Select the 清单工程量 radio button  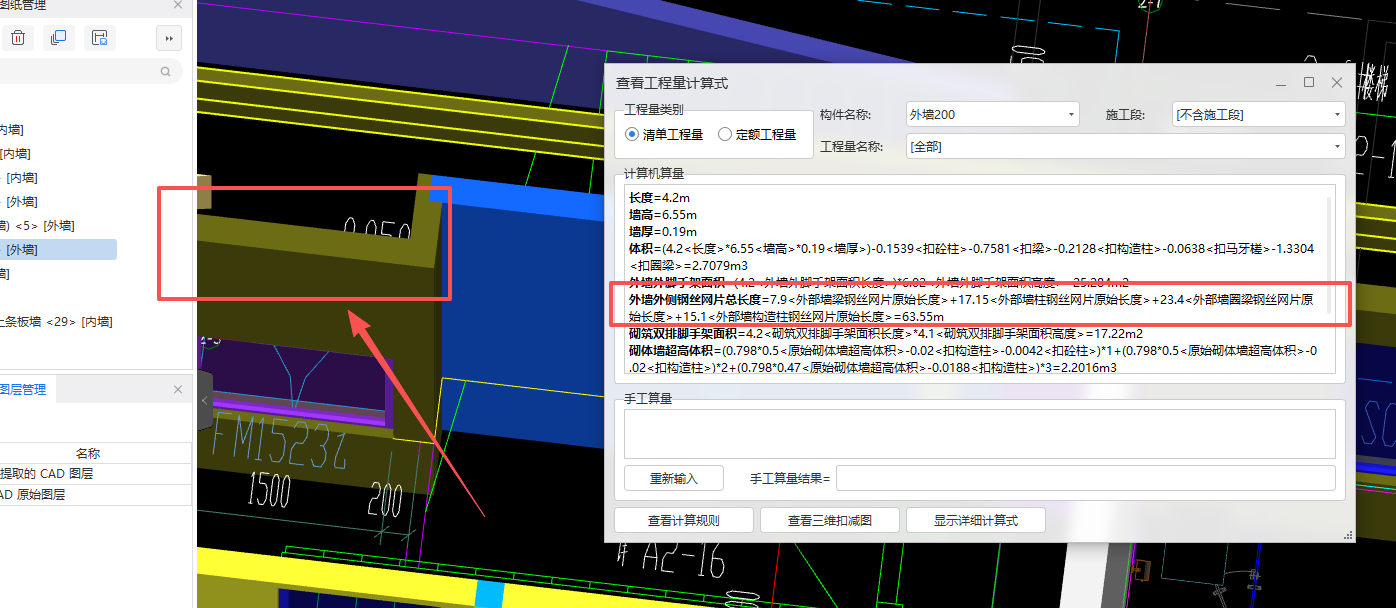pyautogui.click(x=630, y=136)
